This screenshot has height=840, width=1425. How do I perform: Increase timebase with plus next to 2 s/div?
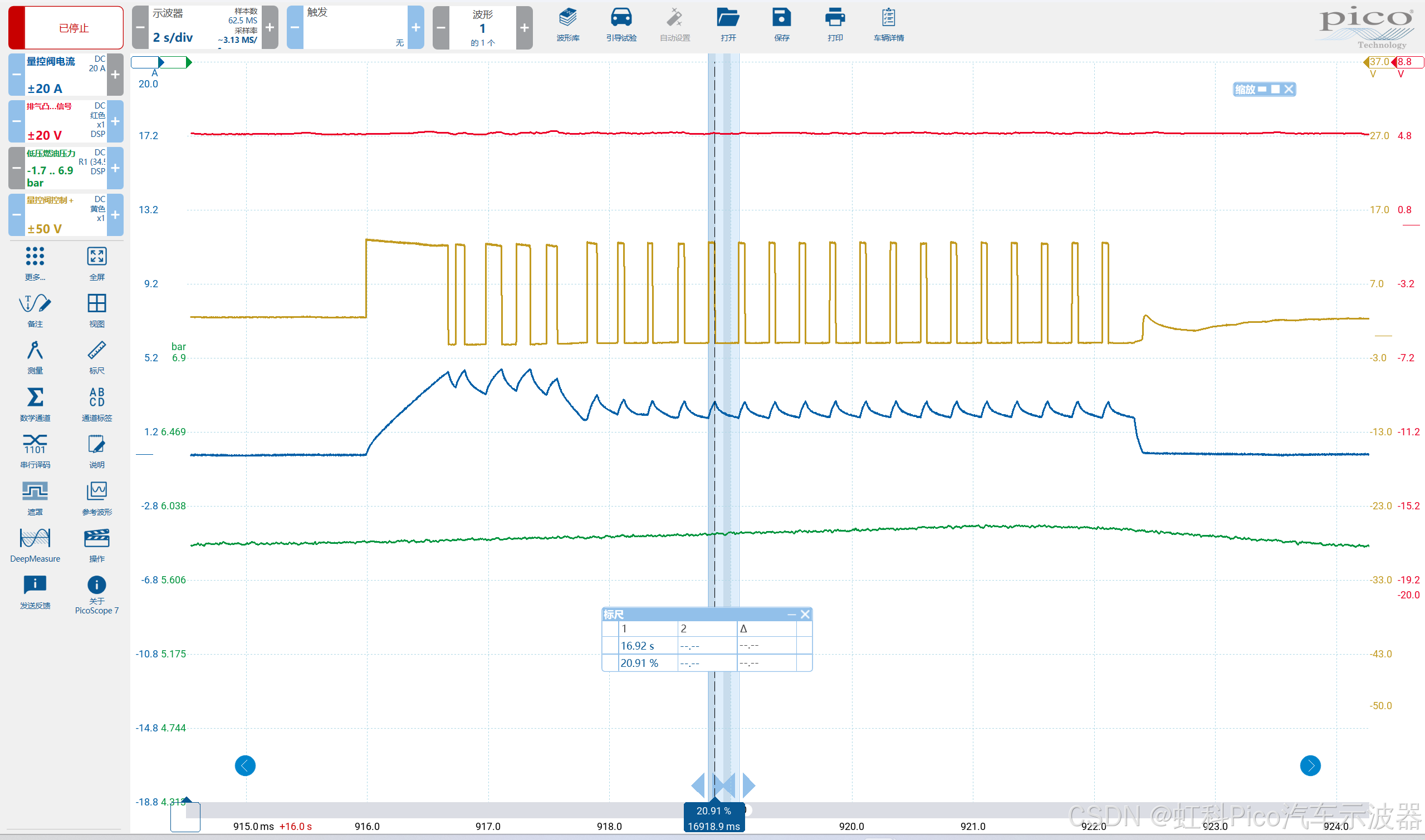pyautogui.click(x=270, y=28)
